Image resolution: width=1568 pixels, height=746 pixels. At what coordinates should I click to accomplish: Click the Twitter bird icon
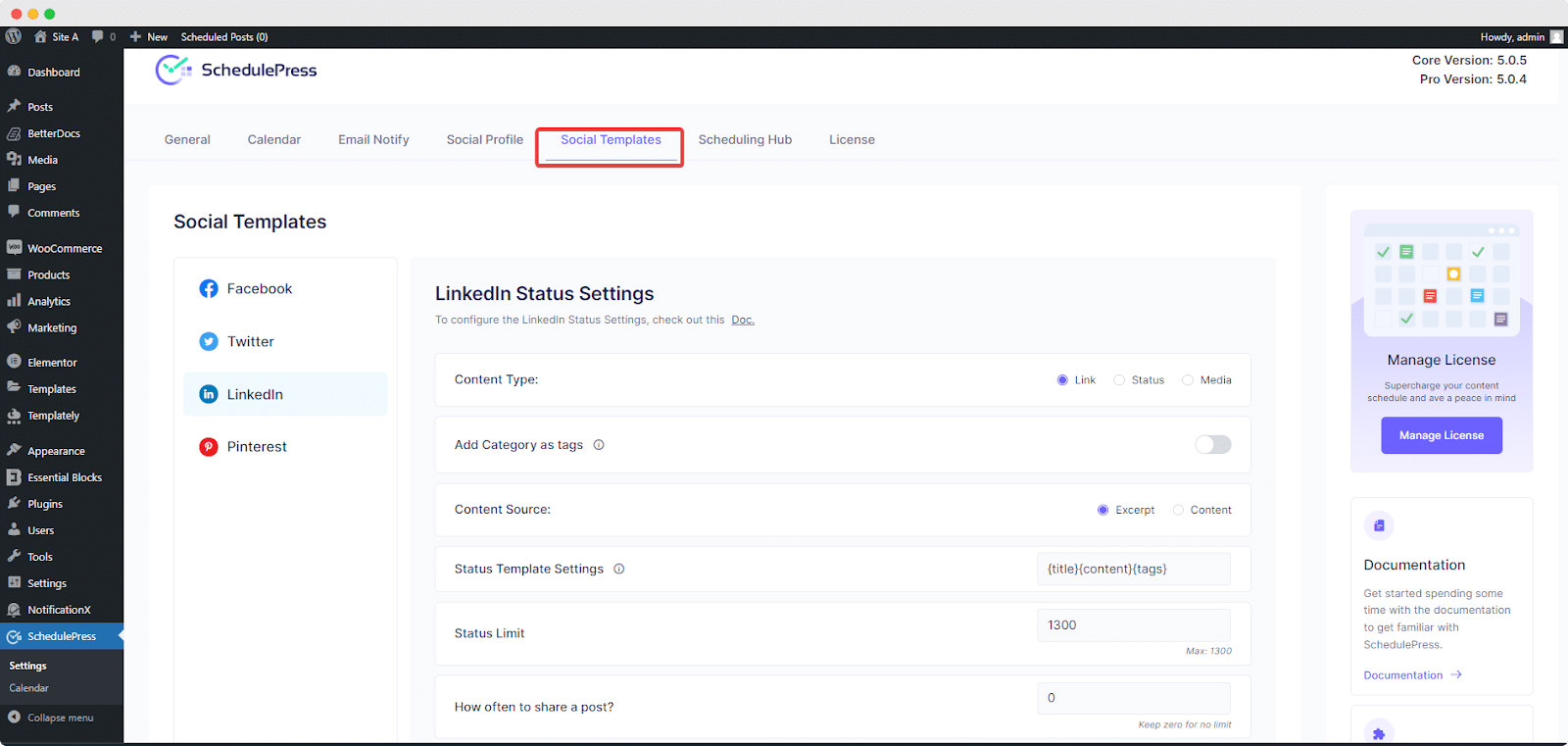click(x=209, y=341)
